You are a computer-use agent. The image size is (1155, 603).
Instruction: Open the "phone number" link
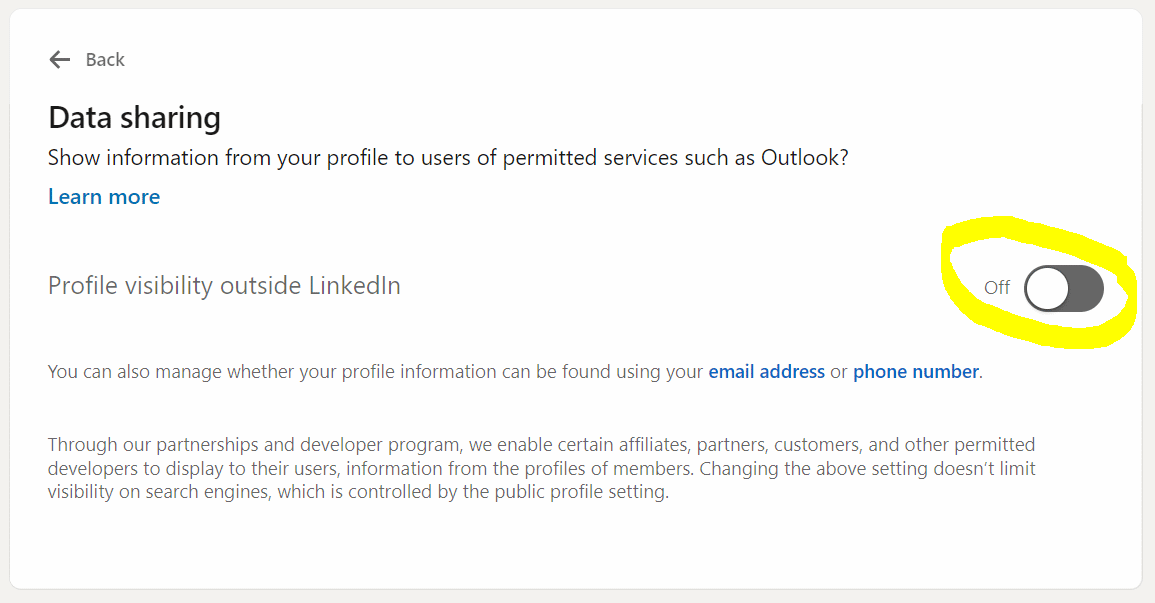tap(915, 372)
